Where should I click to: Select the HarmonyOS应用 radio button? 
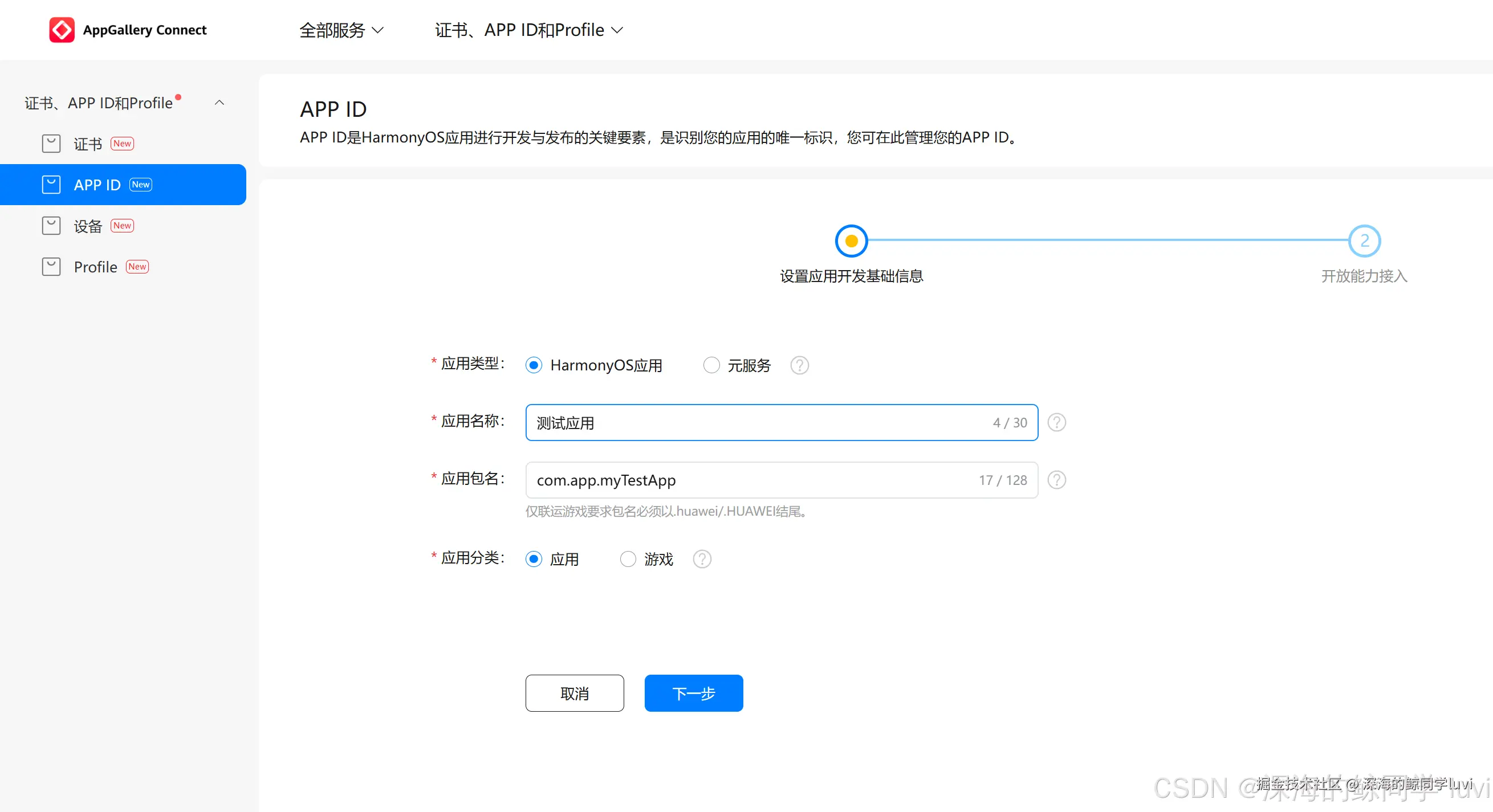[x=534, y=365]
